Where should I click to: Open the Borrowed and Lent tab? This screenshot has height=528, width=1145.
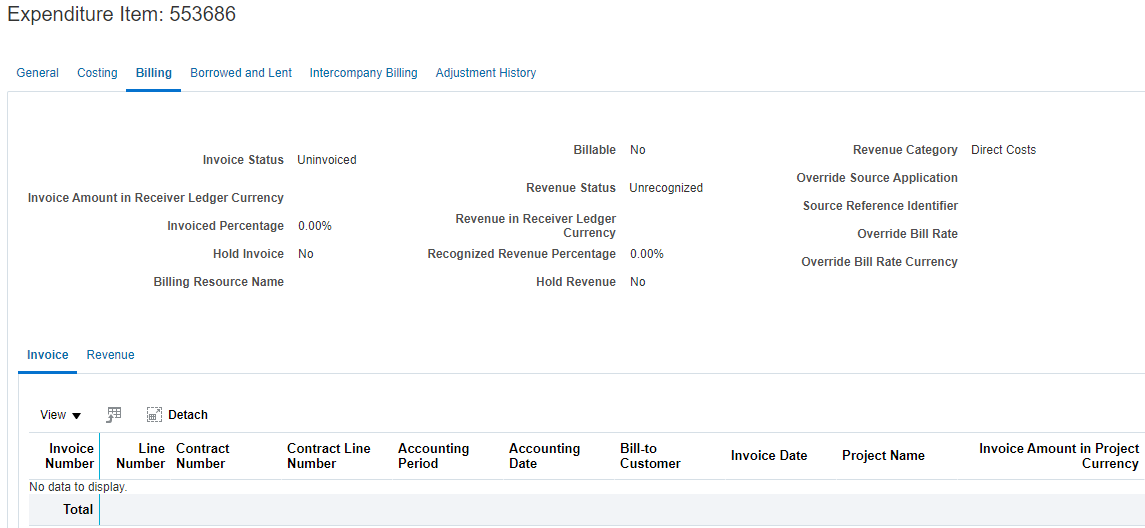[x=241, y=73]
